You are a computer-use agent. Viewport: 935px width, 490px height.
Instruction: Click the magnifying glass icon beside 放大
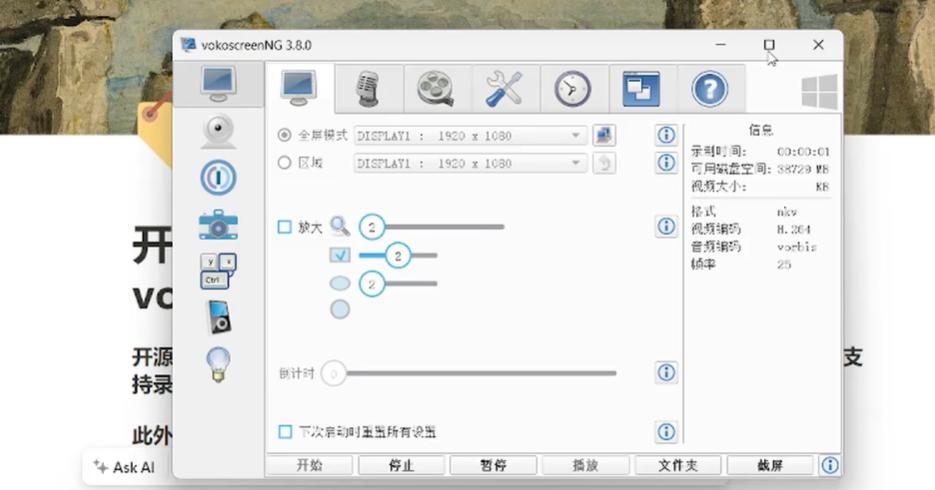[x=340, y=226]
